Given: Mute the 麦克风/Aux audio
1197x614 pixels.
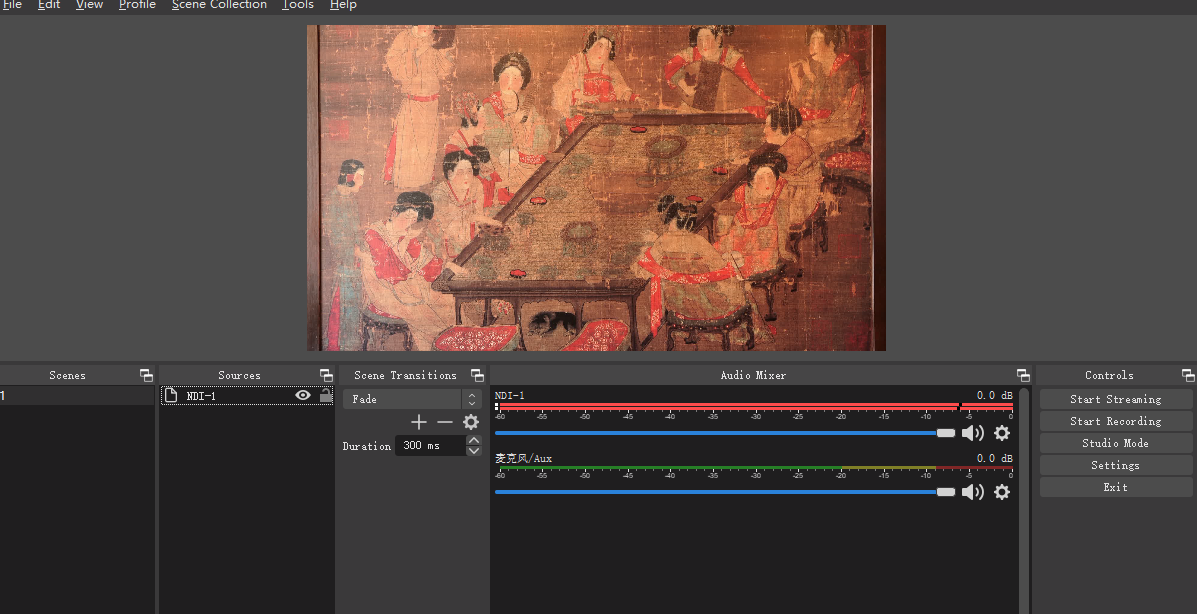Looking at the screenshot, I should pyautogui.click(x=972, y=492).
